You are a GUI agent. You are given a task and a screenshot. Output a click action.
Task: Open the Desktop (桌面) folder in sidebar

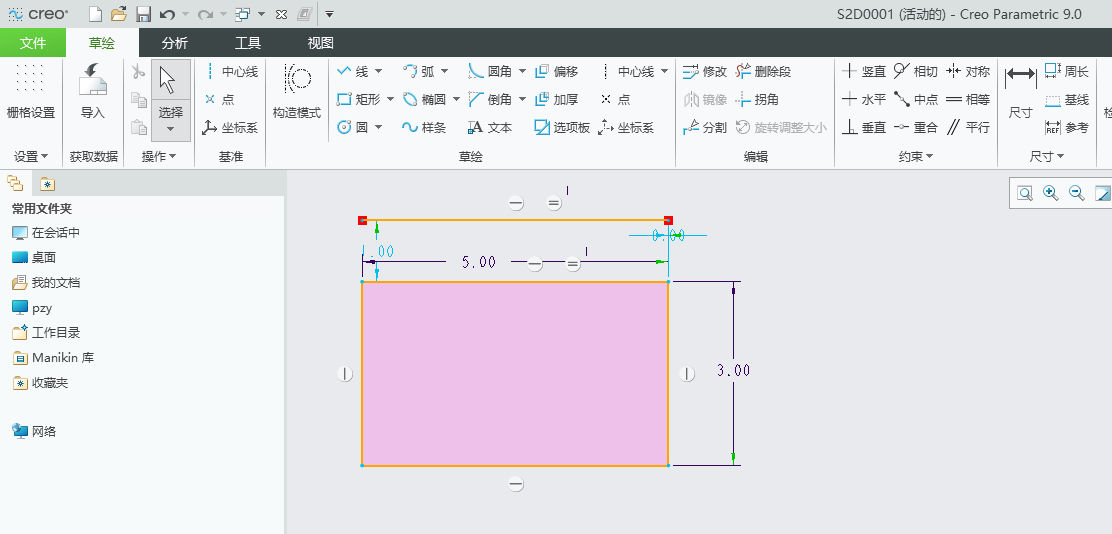tap(43, 257)
